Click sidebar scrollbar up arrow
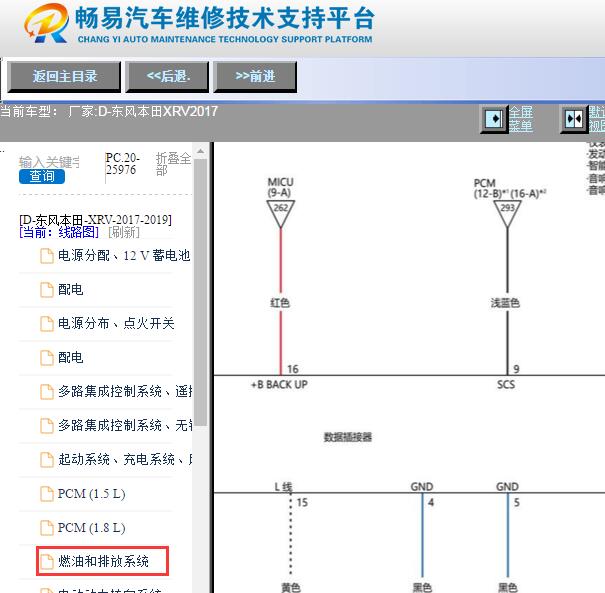The height and width of the screenshot is (593, 605). [200, 151]
